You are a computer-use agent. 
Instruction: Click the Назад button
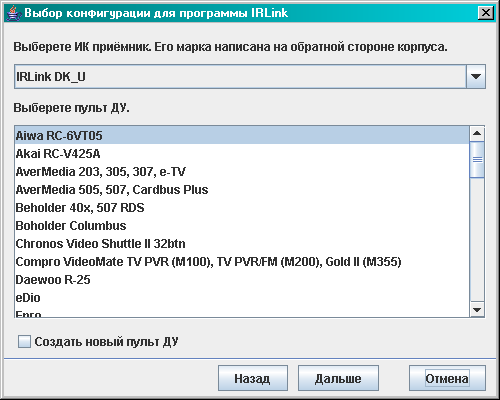tap(253, 378)
